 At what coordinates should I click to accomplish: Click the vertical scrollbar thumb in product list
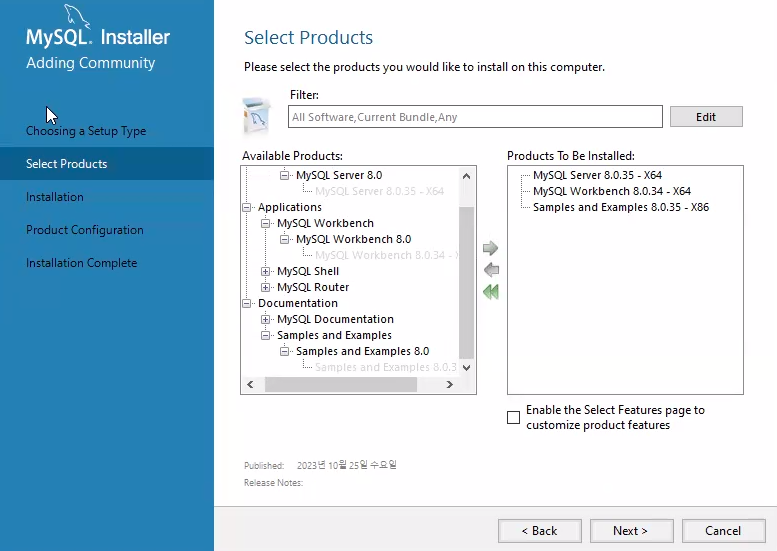pos(466,282)
